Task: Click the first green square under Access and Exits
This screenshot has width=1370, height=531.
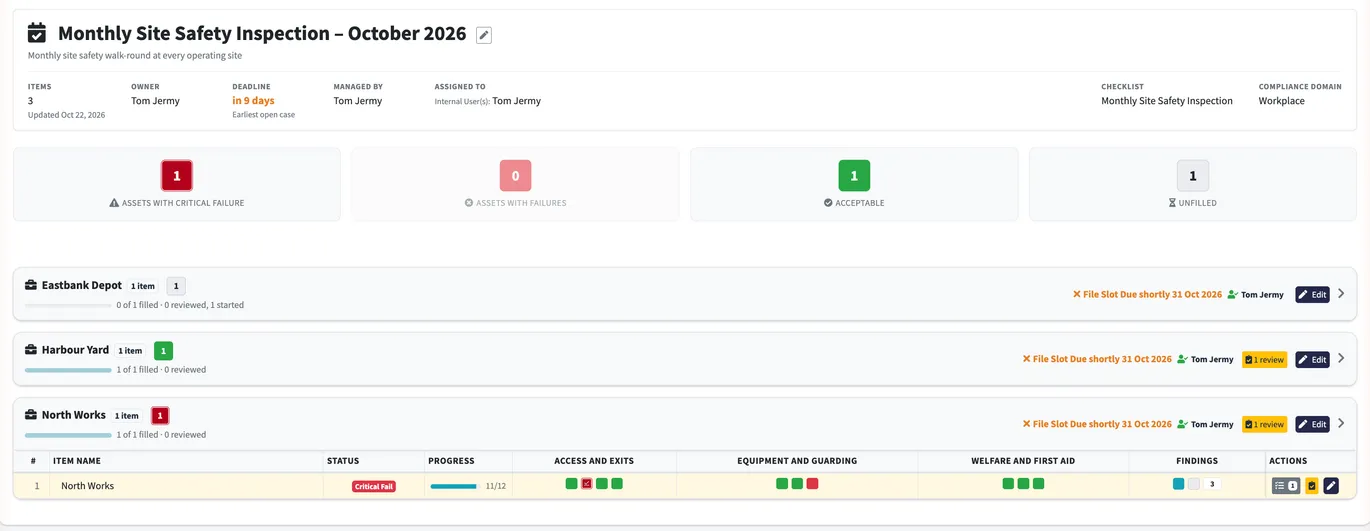Action: [571, 484]
